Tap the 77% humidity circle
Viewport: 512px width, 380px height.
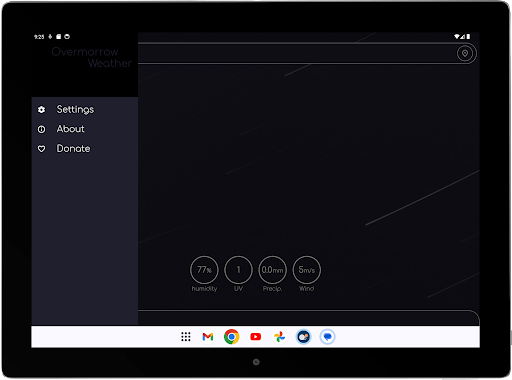[204, 270]
